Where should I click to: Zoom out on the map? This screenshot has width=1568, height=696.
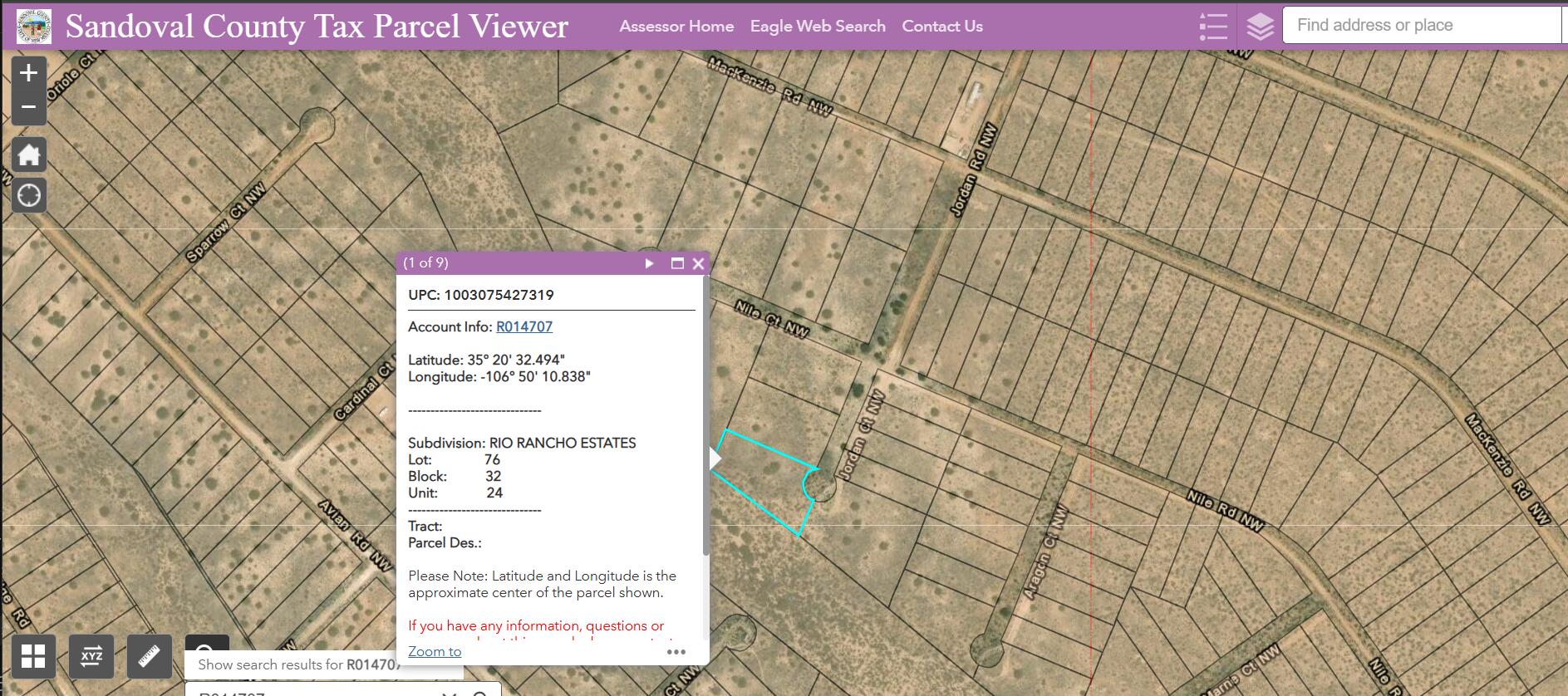29,108
